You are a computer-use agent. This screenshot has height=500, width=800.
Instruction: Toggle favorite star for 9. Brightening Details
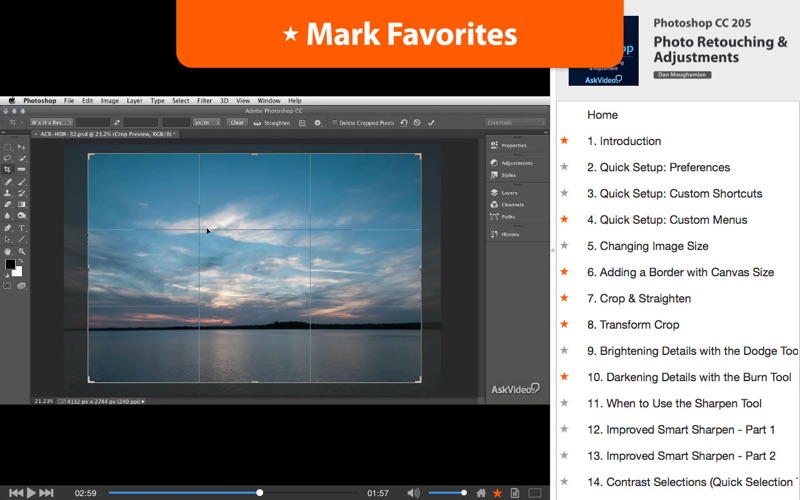coord(564,350)
